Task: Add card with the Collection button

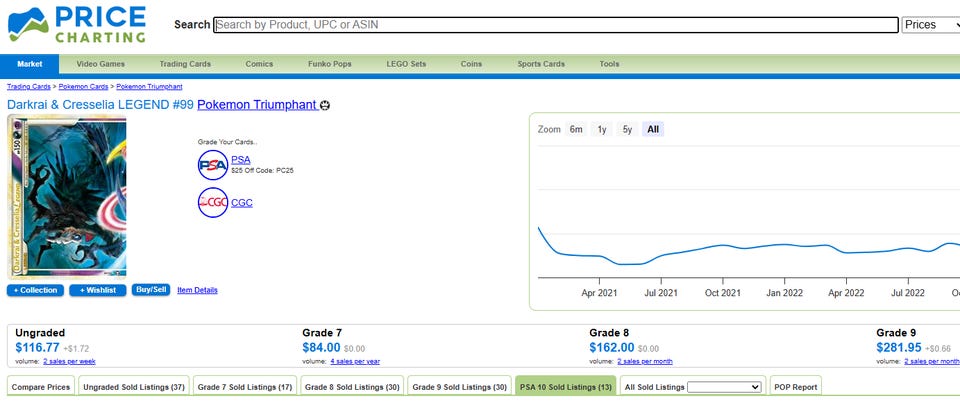Action: [36, 290]
